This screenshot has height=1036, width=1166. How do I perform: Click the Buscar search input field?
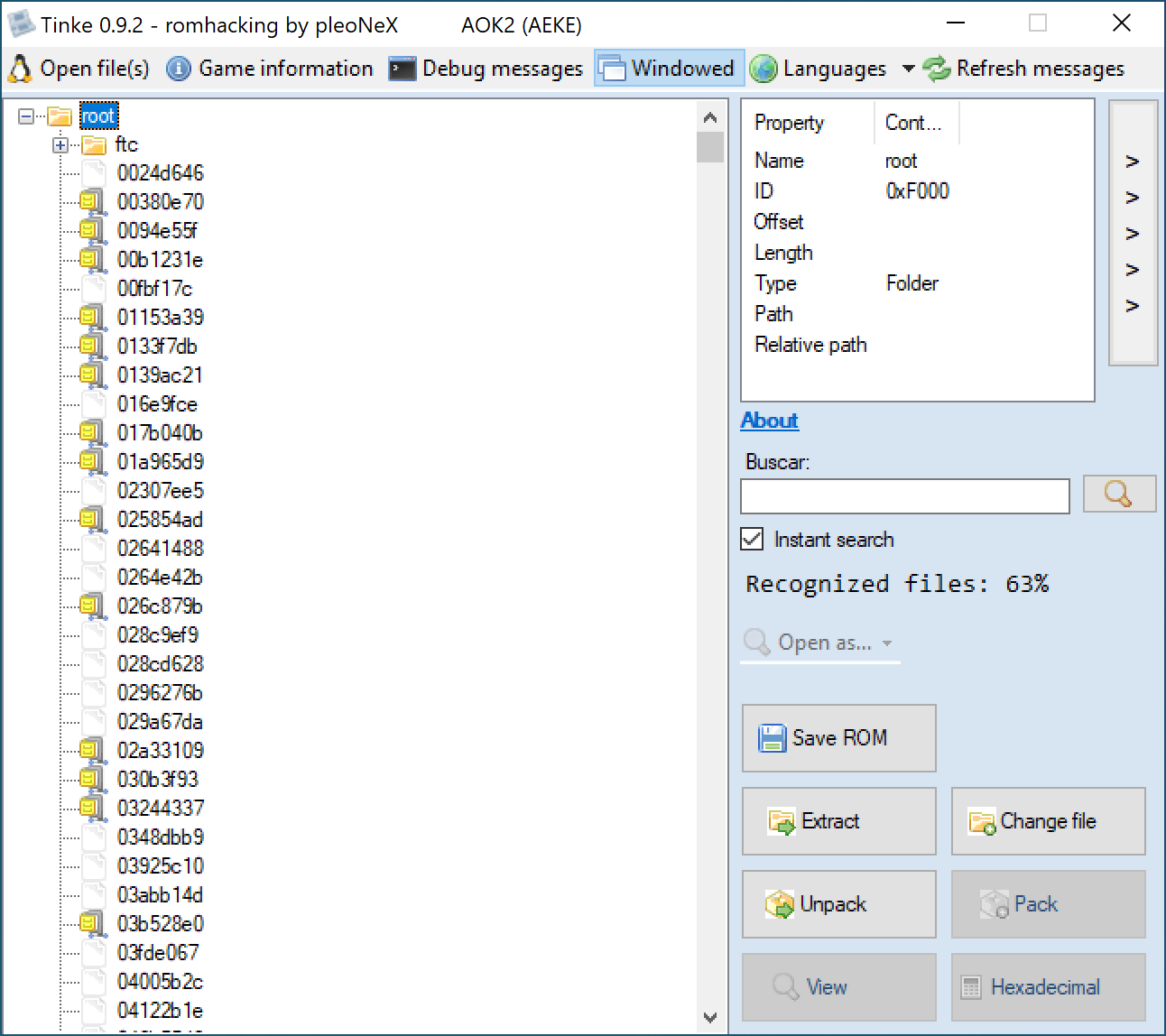(904, 496)
